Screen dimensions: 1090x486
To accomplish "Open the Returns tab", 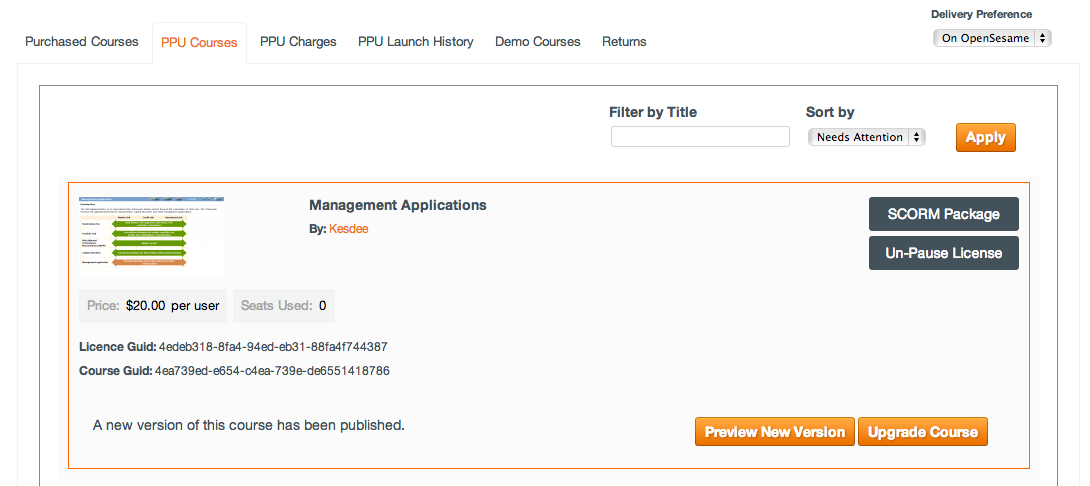I will coord(624,42).
